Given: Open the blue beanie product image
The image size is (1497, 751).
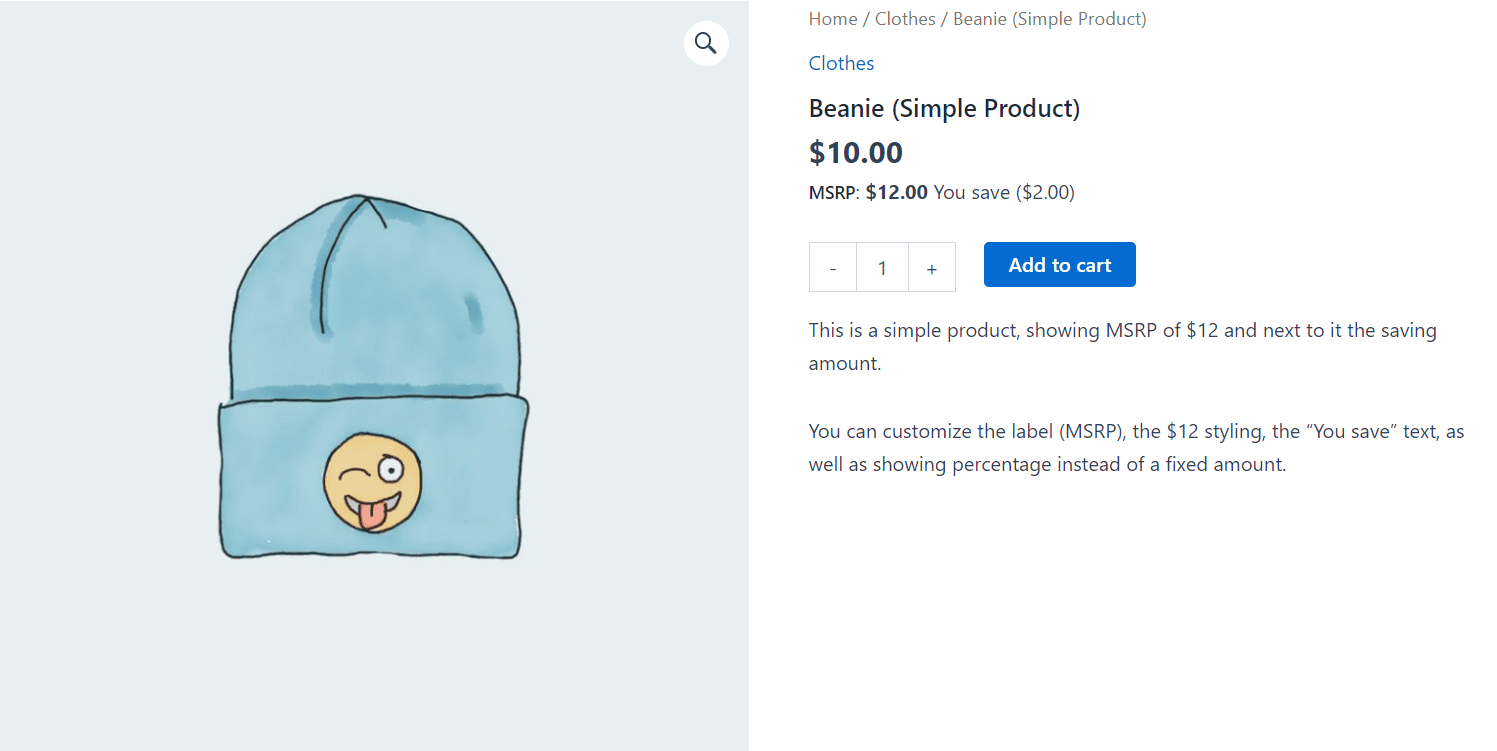Looking at the screenshot, I should [x=374, y=376].
